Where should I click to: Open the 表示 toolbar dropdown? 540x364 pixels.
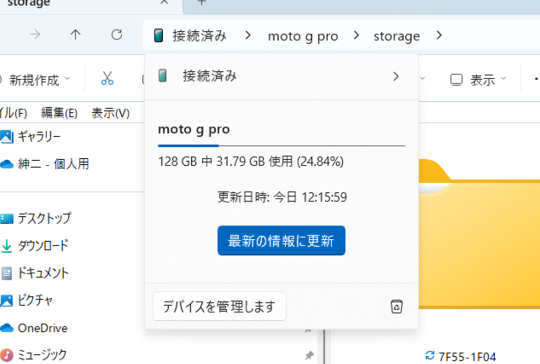479,80
